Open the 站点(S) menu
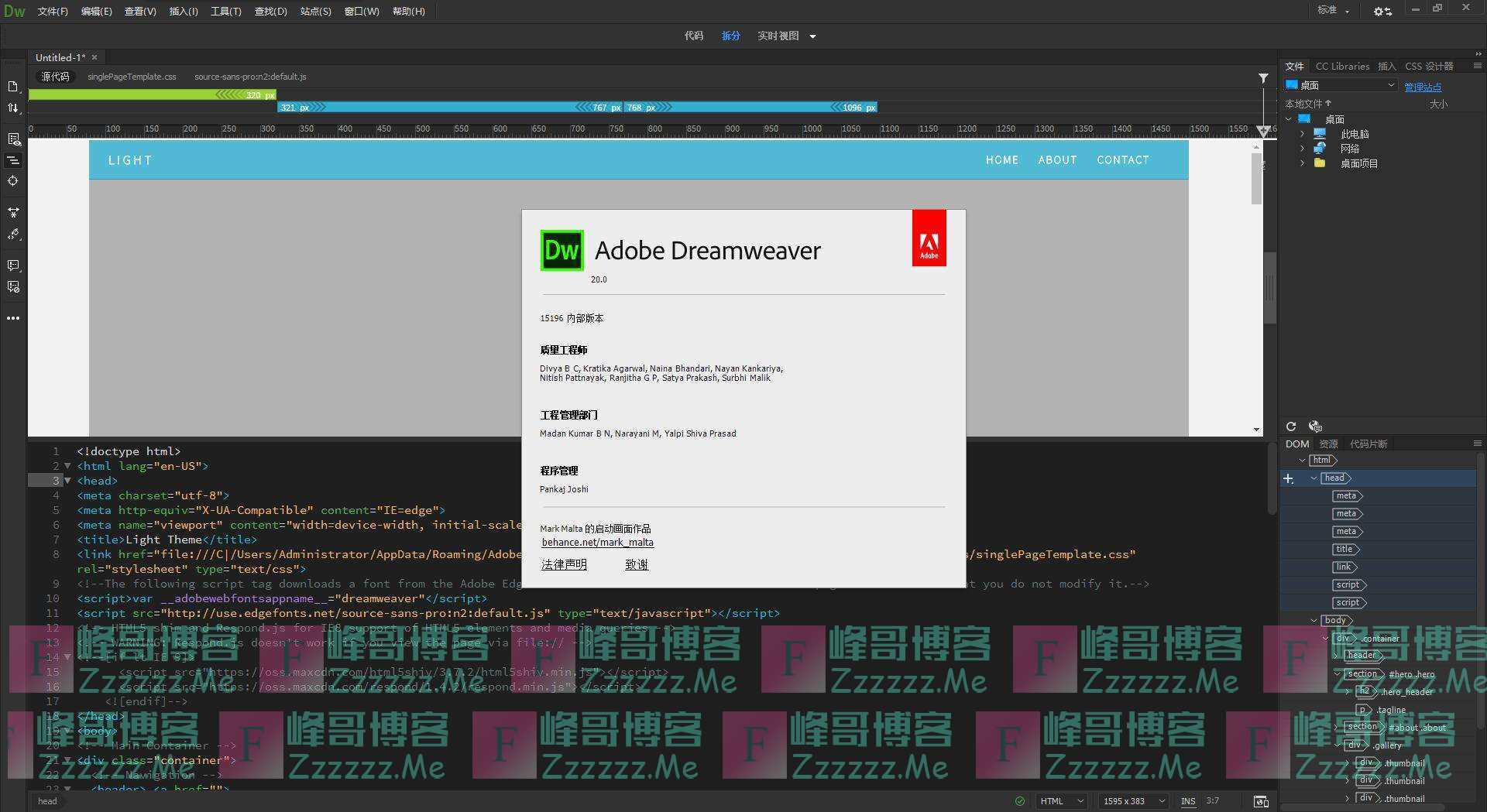The height and width of the screenshot is (812, 1487). coord(315,12)
